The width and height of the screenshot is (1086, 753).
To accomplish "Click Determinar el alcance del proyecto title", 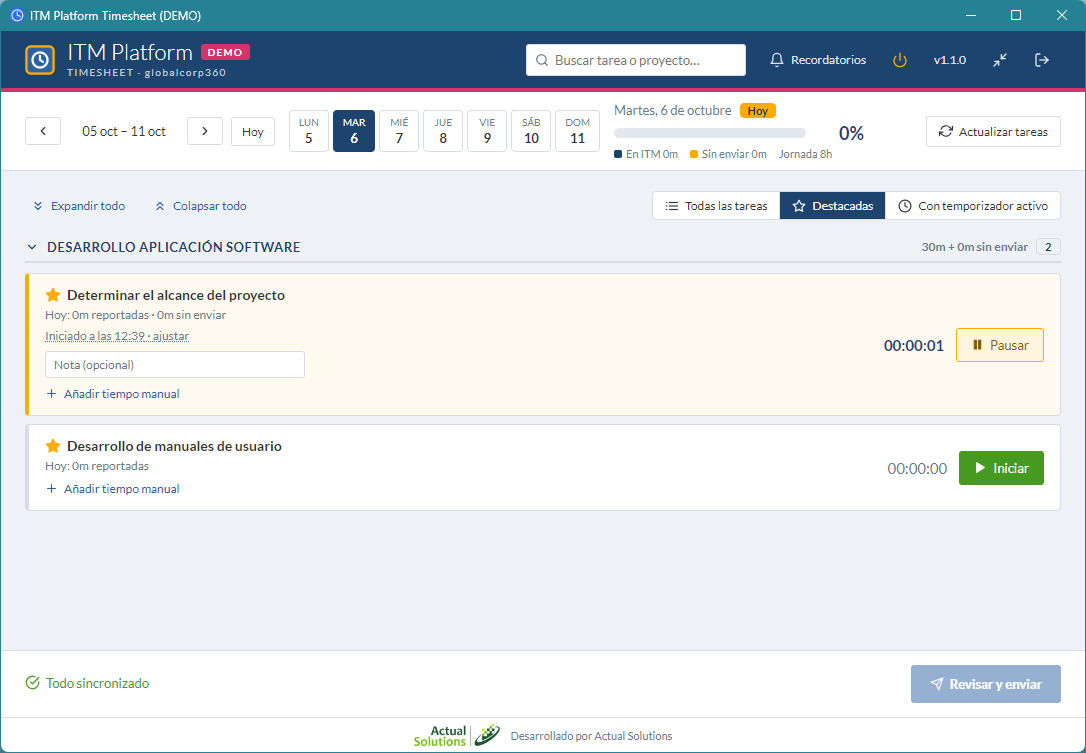I will point(176,296).
